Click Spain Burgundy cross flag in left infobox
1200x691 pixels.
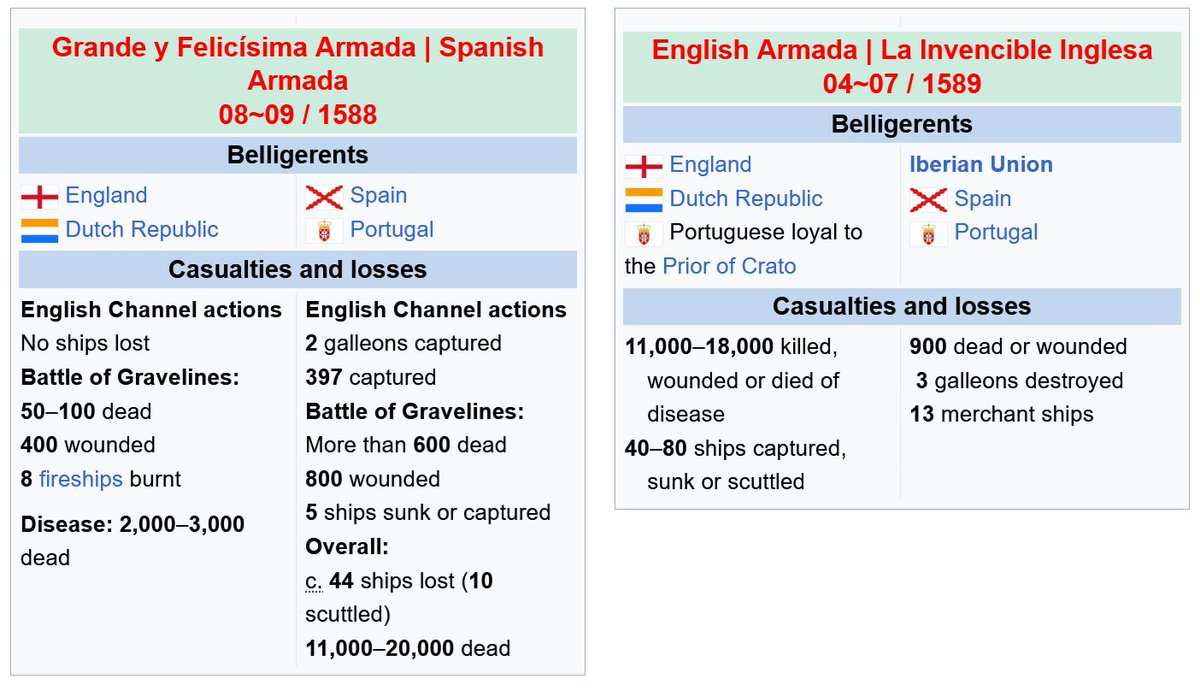pyautogui.click(x=324, y=196)
